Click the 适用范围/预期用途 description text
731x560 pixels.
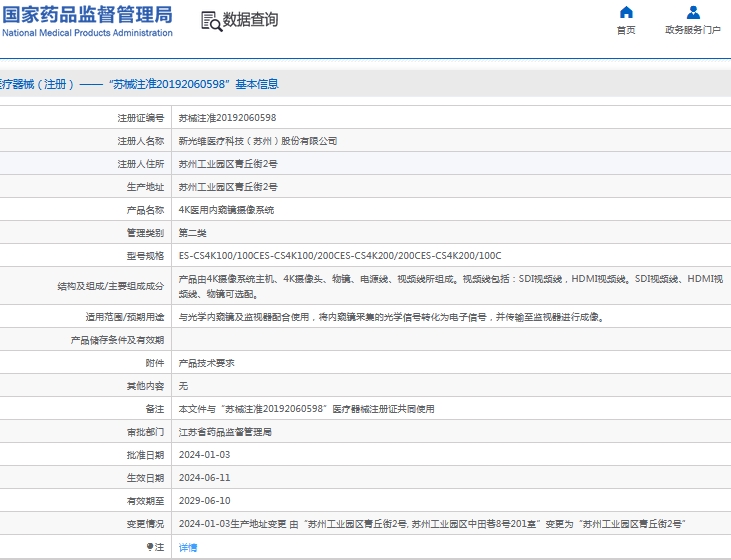click(x=392, y=317)
